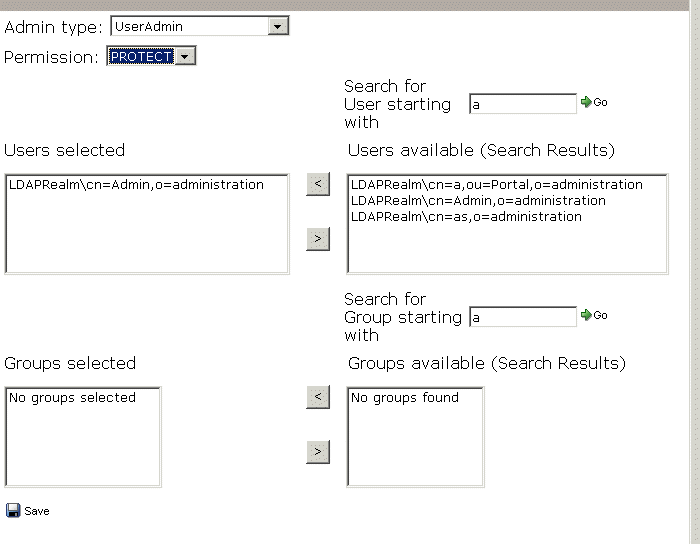Select cn=a,ou=Portal user in available list
The image size is (700, 544).
click(x=497, y=185)
